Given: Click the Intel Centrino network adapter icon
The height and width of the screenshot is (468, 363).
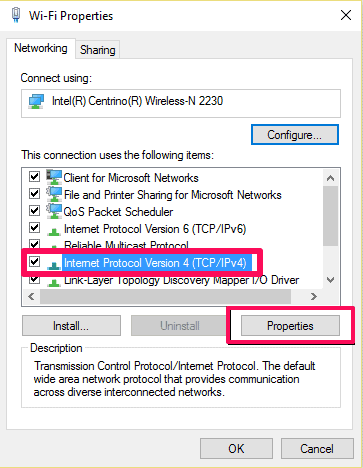Looking at the screenshot, I should tap(36, 101).
